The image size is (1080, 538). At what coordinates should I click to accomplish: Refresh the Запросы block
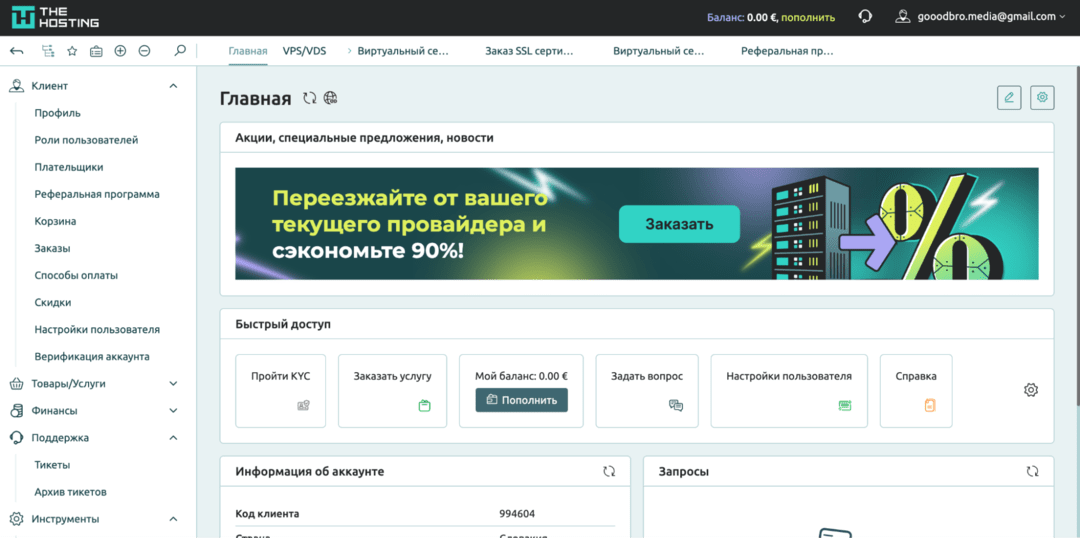coord(1032,472)
